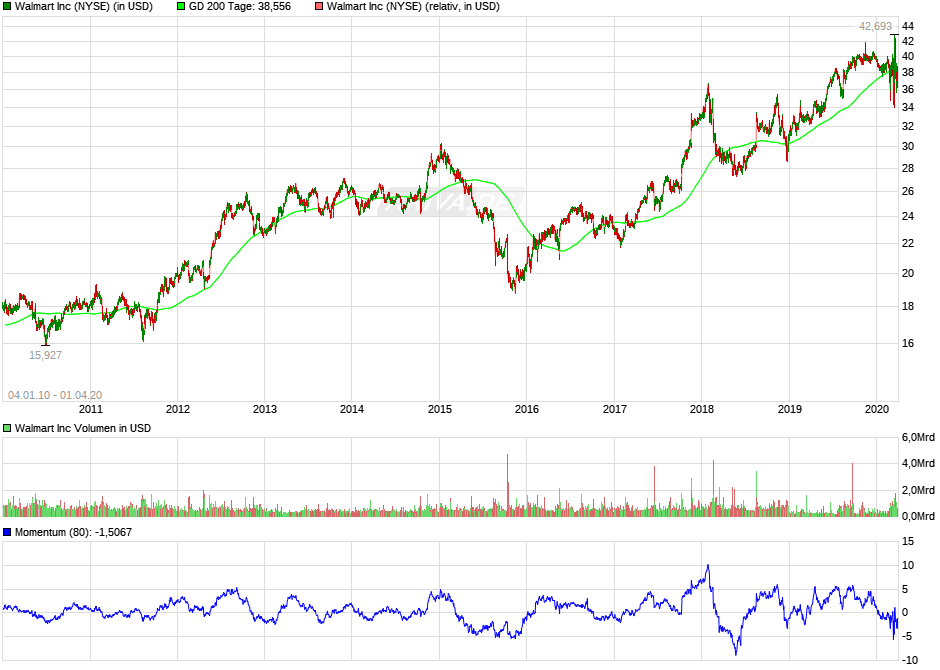This screenshot has height=670, width=940.
Task: Click the 24 price axis label
Action: (908, 216)
